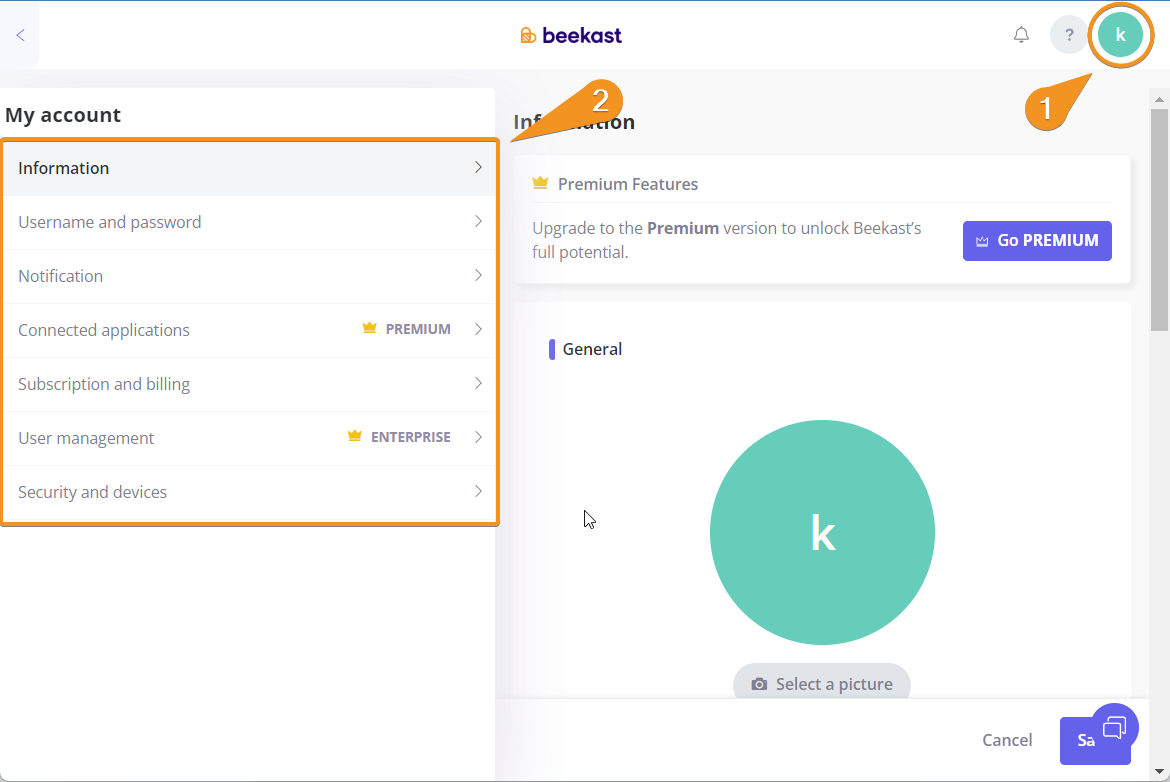
Task: Select the Information menu item
Action: point(250,169)
